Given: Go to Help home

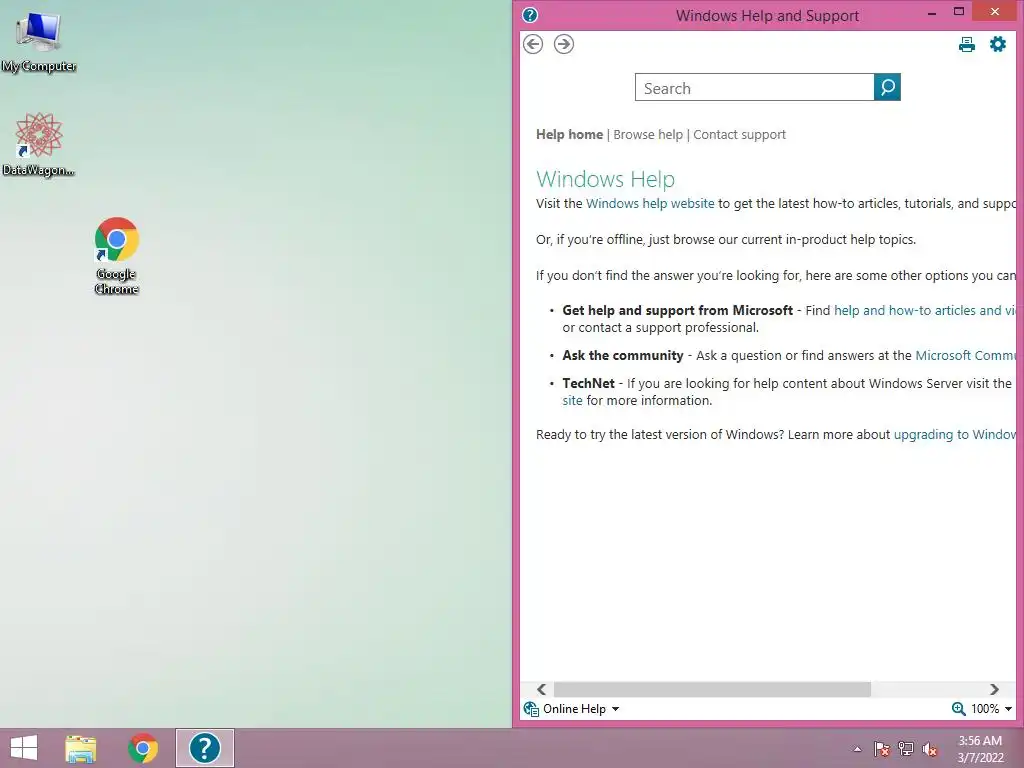Looking at the screenshot, I should [569, 135].
